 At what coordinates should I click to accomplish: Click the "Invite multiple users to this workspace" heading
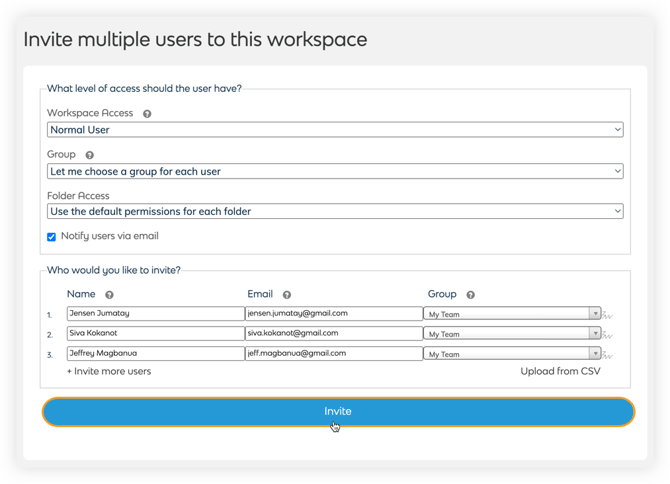tap(195, 40)
